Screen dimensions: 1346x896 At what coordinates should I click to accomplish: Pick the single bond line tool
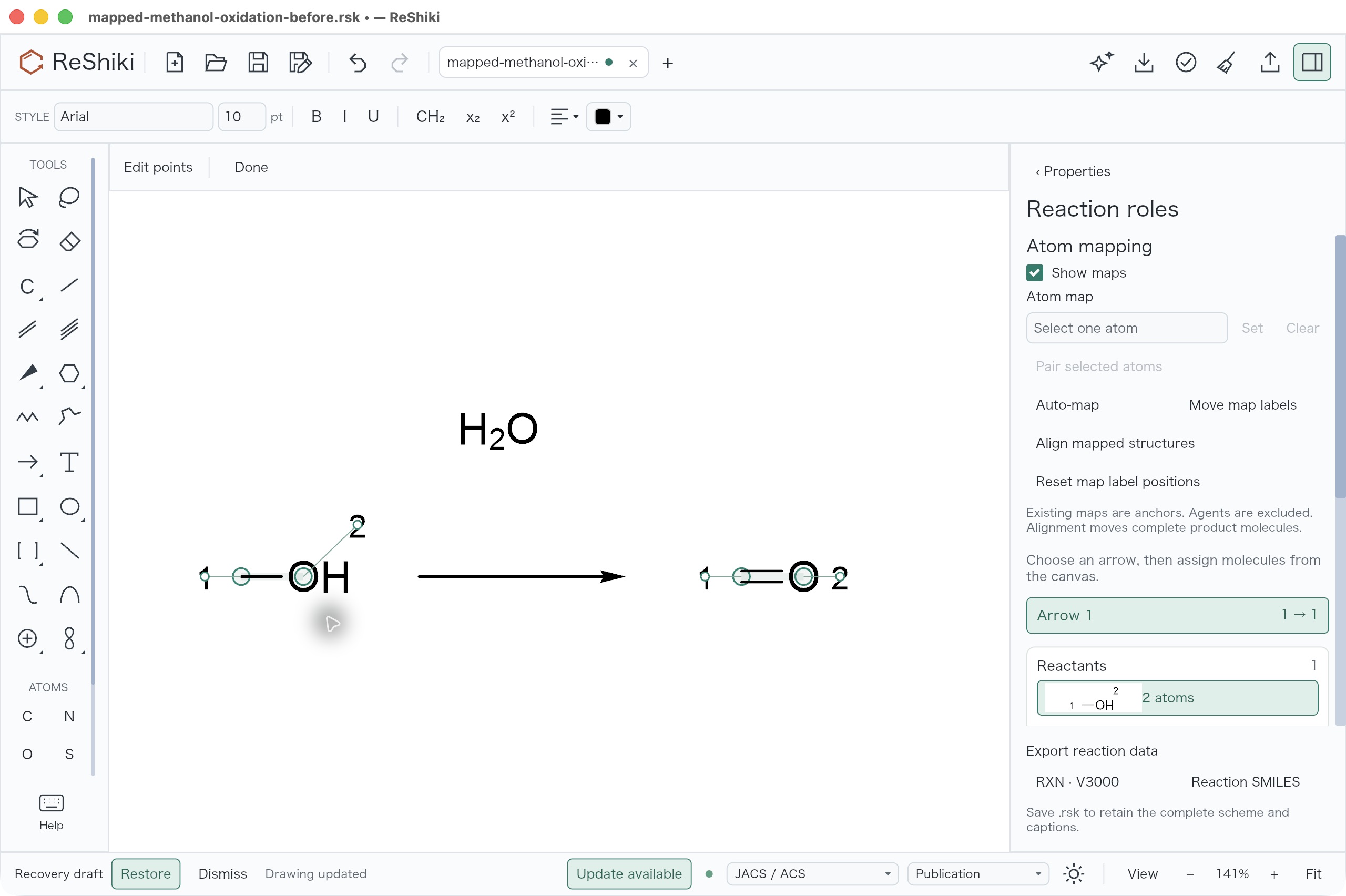[69, 285]
